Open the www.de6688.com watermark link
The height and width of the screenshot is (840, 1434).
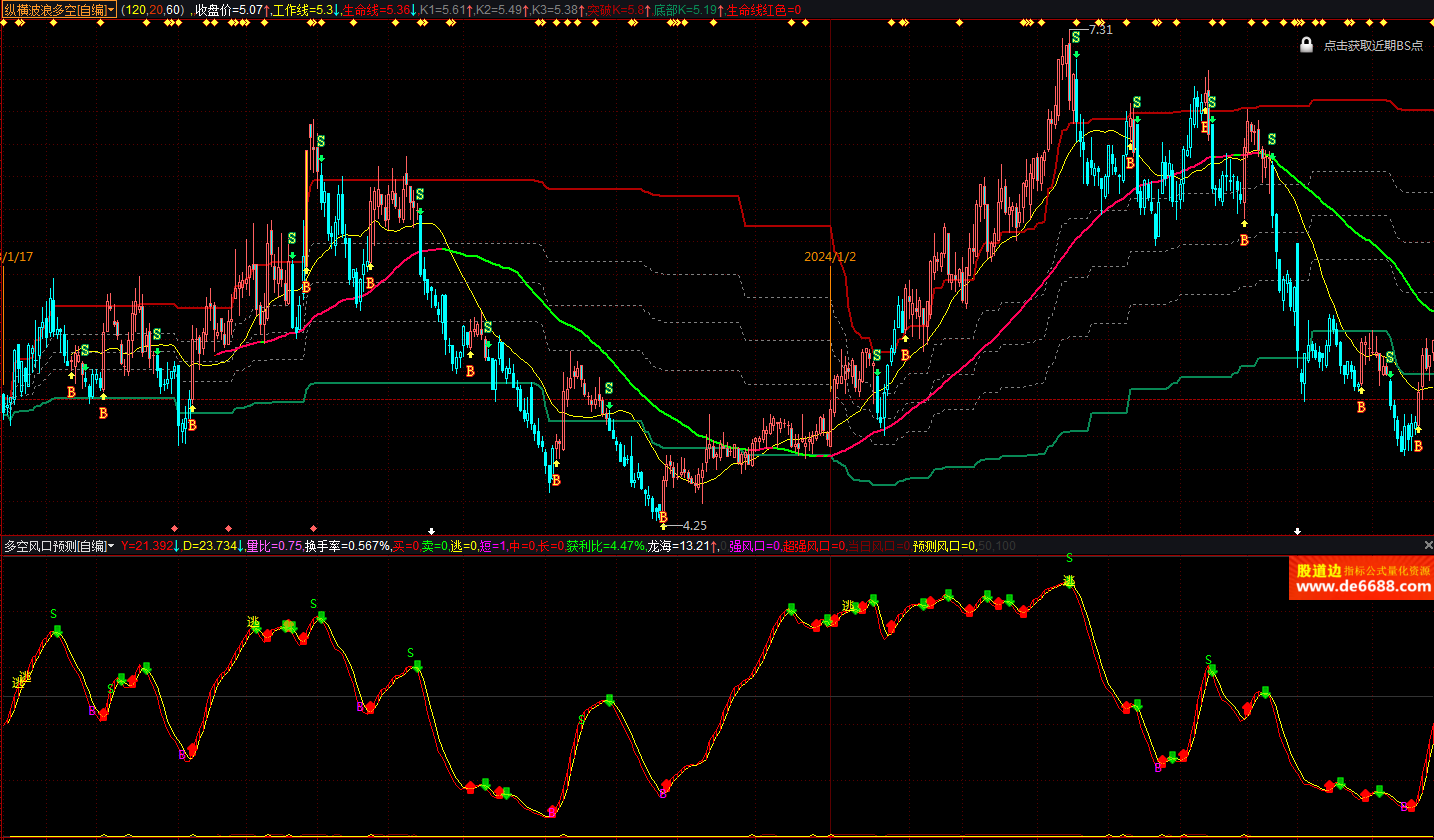point(1363,587)
